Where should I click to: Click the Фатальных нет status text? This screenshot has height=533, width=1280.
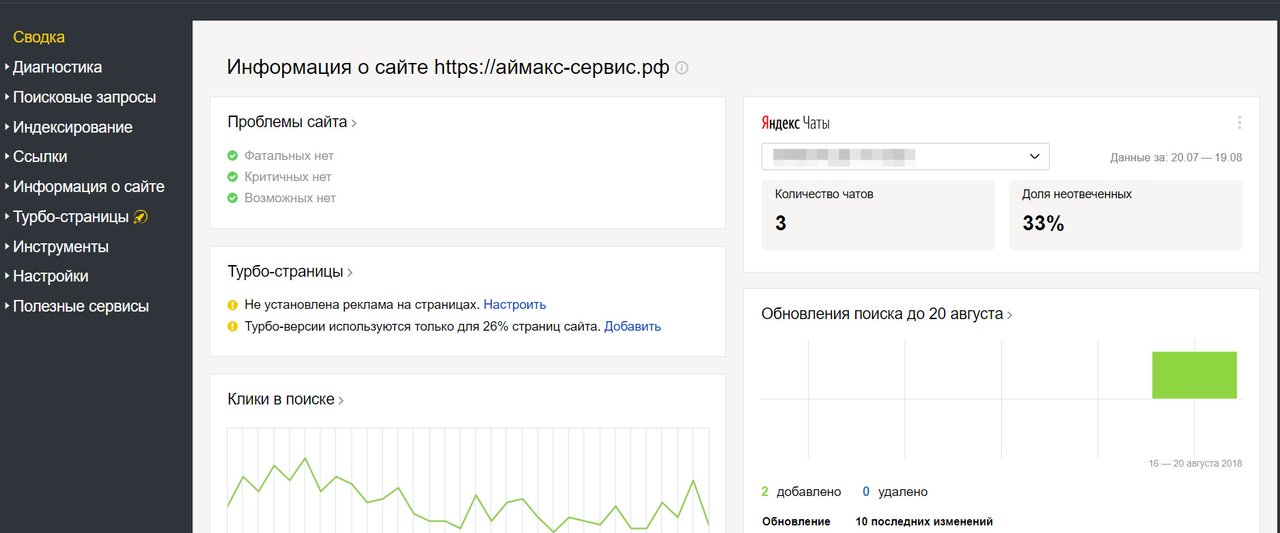click(289, 156)
